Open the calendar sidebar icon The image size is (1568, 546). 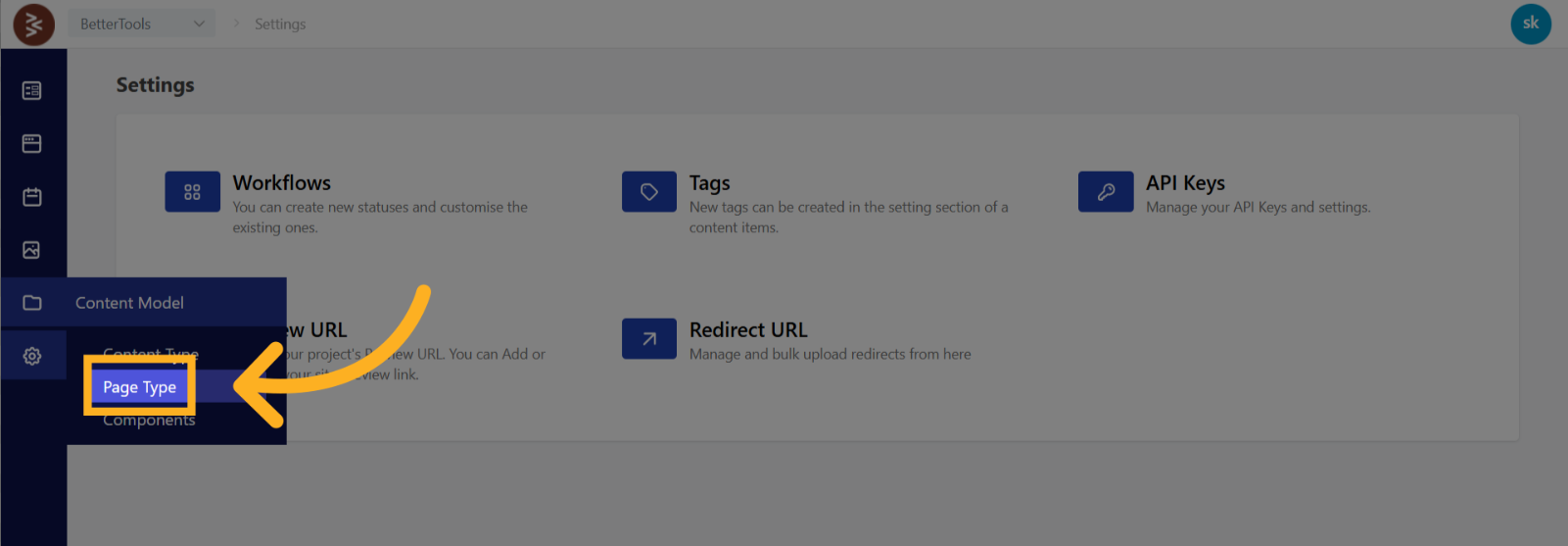32,197
